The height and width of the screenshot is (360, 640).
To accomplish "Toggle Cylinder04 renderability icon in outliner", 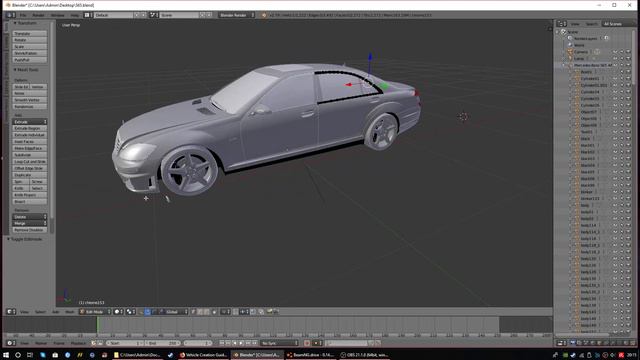I will coord(628,92).
